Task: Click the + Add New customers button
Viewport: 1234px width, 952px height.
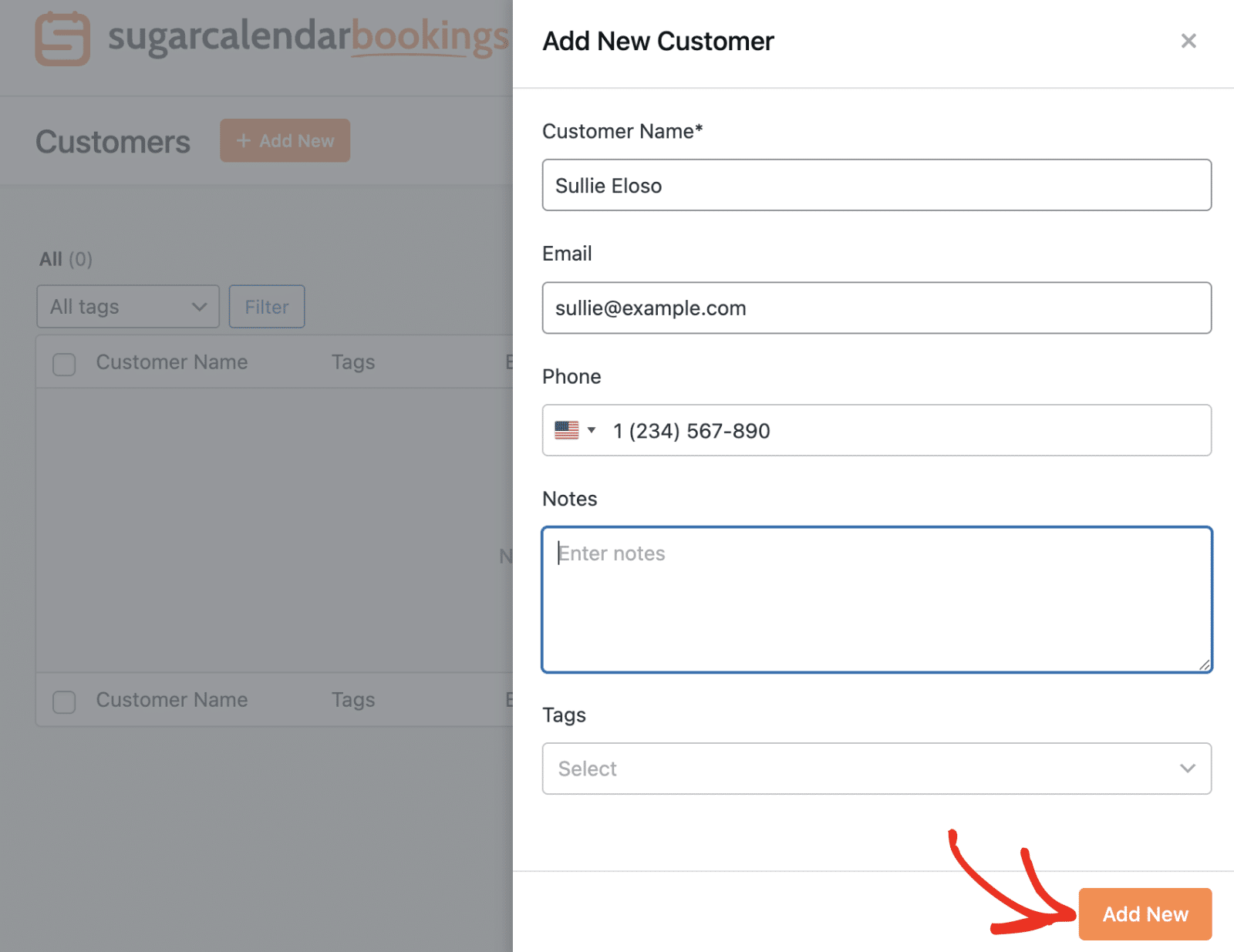Action: [x=285, y=140]
